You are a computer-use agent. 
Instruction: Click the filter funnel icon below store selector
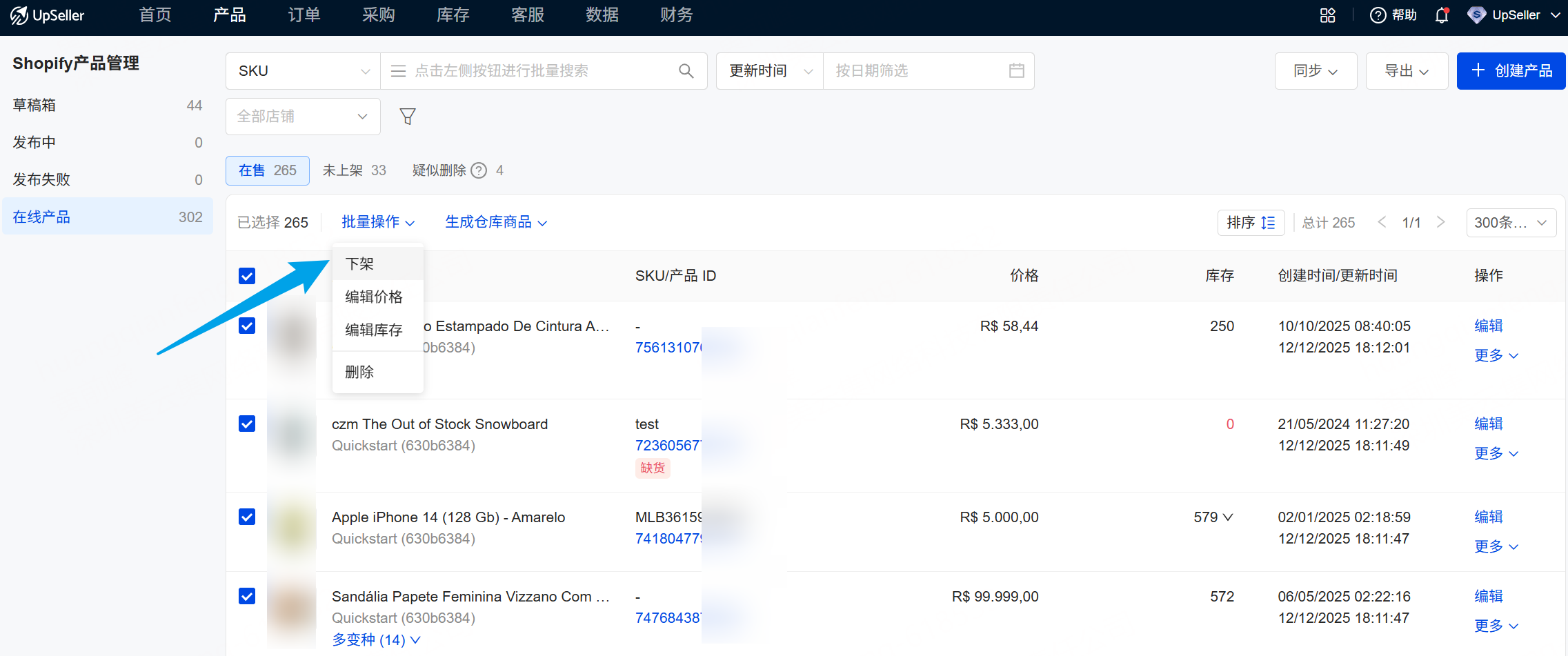click(x=408, y=116)
